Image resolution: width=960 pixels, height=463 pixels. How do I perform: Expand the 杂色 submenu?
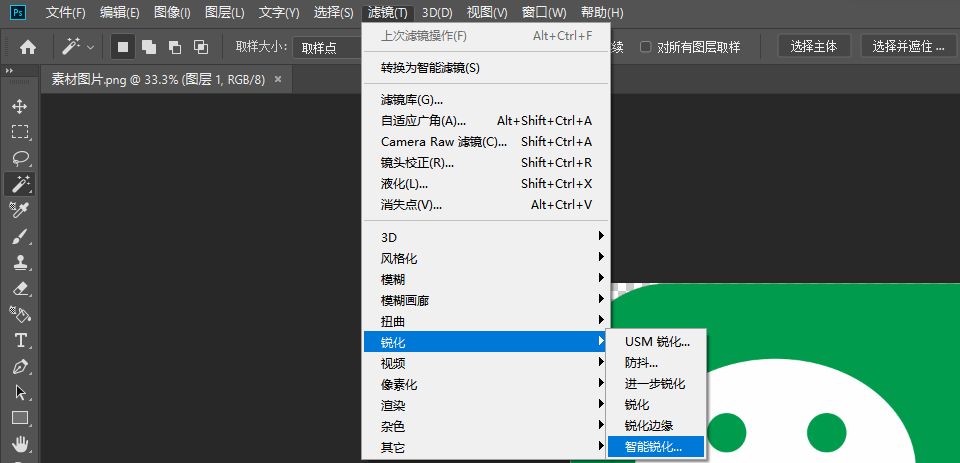[x=486, y=426]
